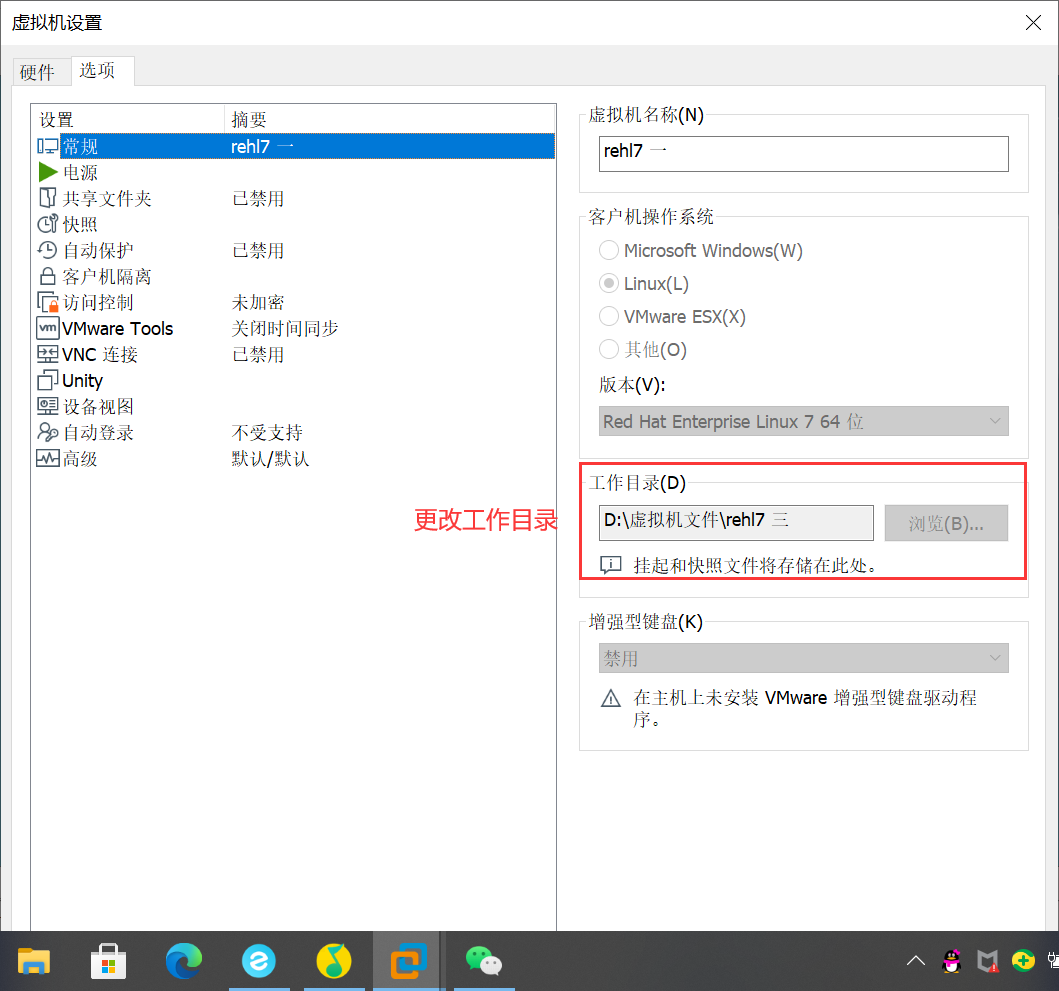Open the blue e browser taskbar icon
Viewport: 1059px width, 991px height.
(259, 961)
